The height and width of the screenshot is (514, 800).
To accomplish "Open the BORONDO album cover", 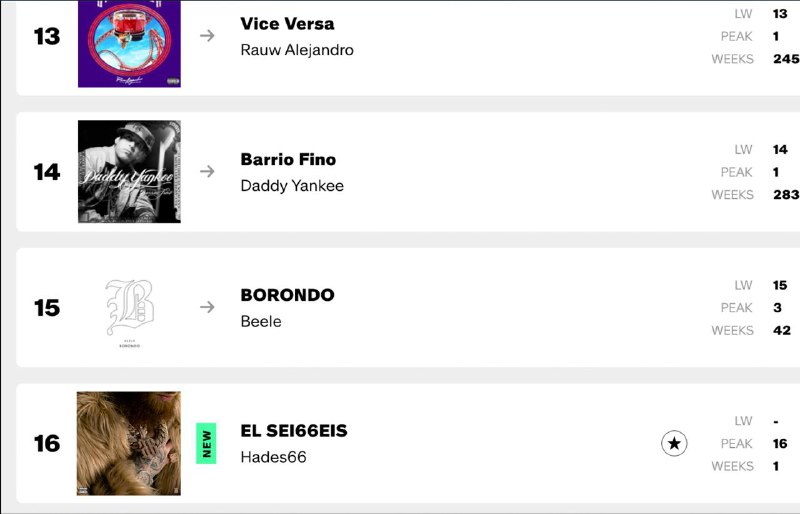I will 129,308.
